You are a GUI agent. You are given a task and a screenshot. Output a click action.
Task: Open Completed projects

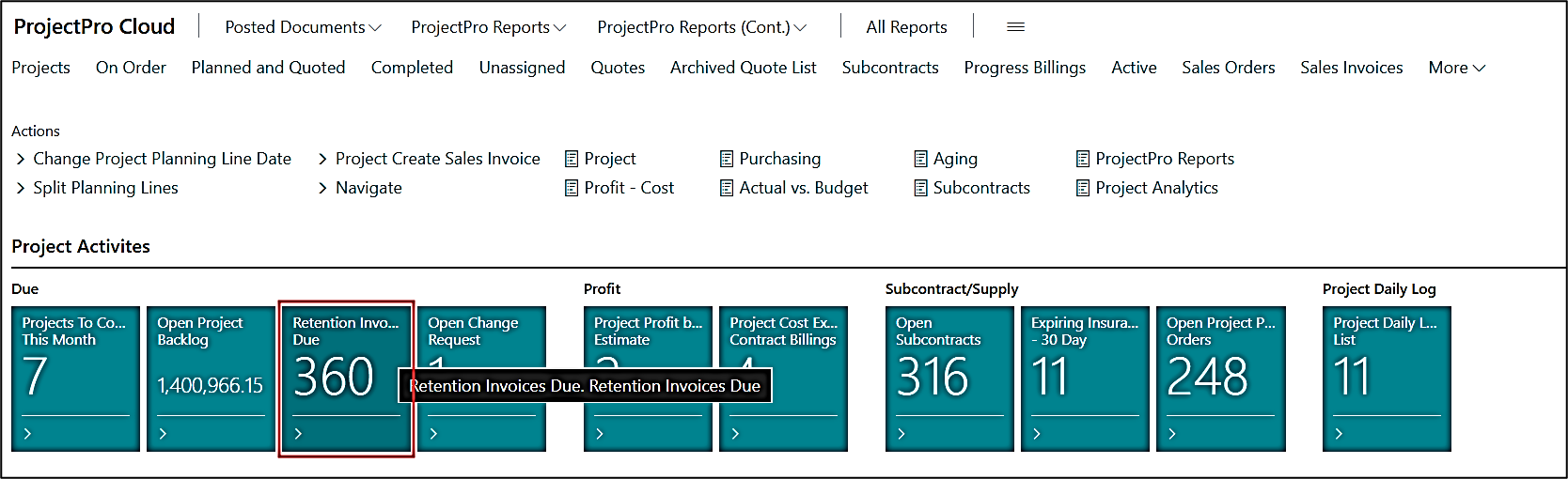412,68
